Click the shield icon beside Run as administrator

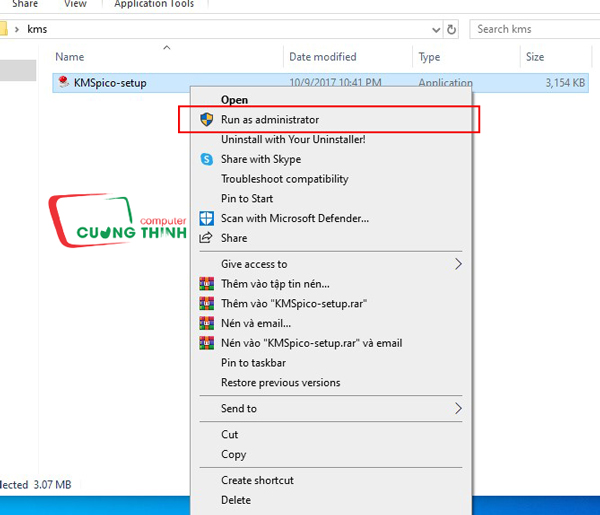pyautogui.click(x=207, y=119)
